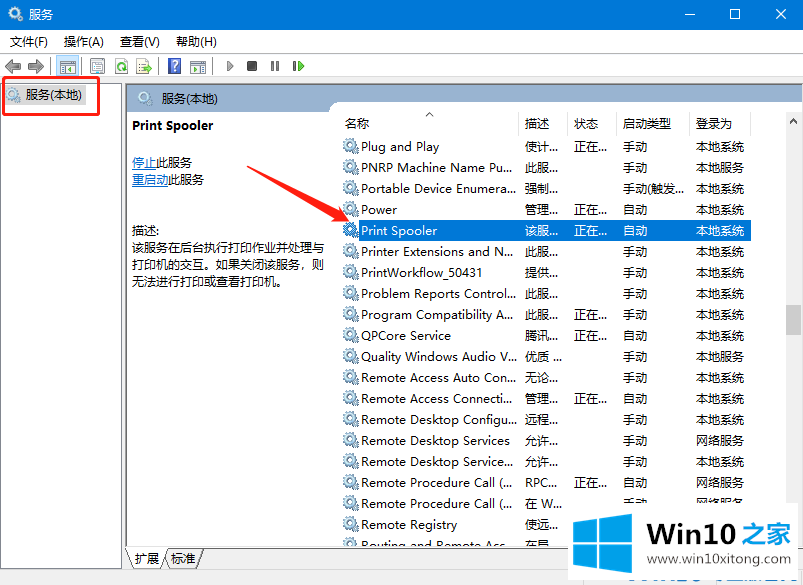The width and height of the screenshot is (803, 585).
Task: Click gear icon of Remote Access Auto Connection
Action: 350,378
